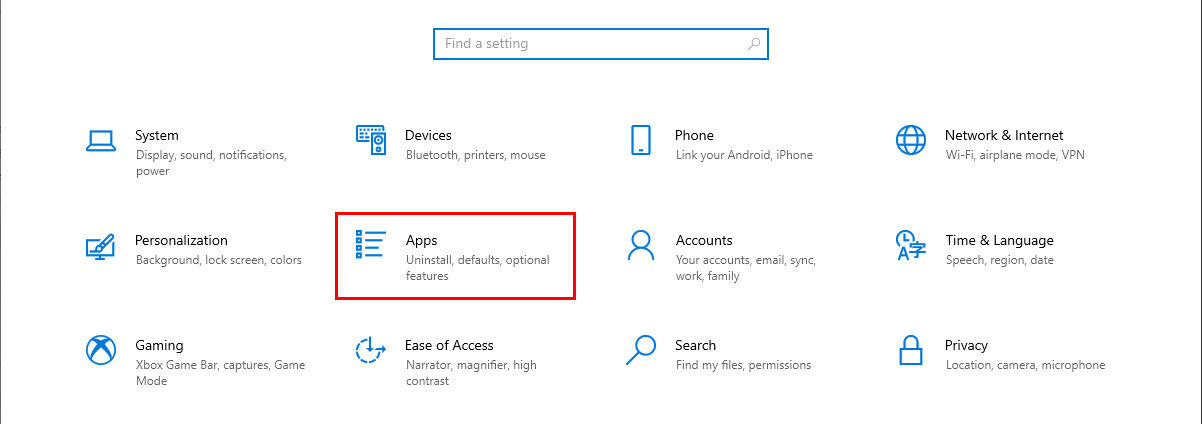Open the Apps list icon
The width and height of the screenshot is (1202, 424).
(x=371, y=245)
